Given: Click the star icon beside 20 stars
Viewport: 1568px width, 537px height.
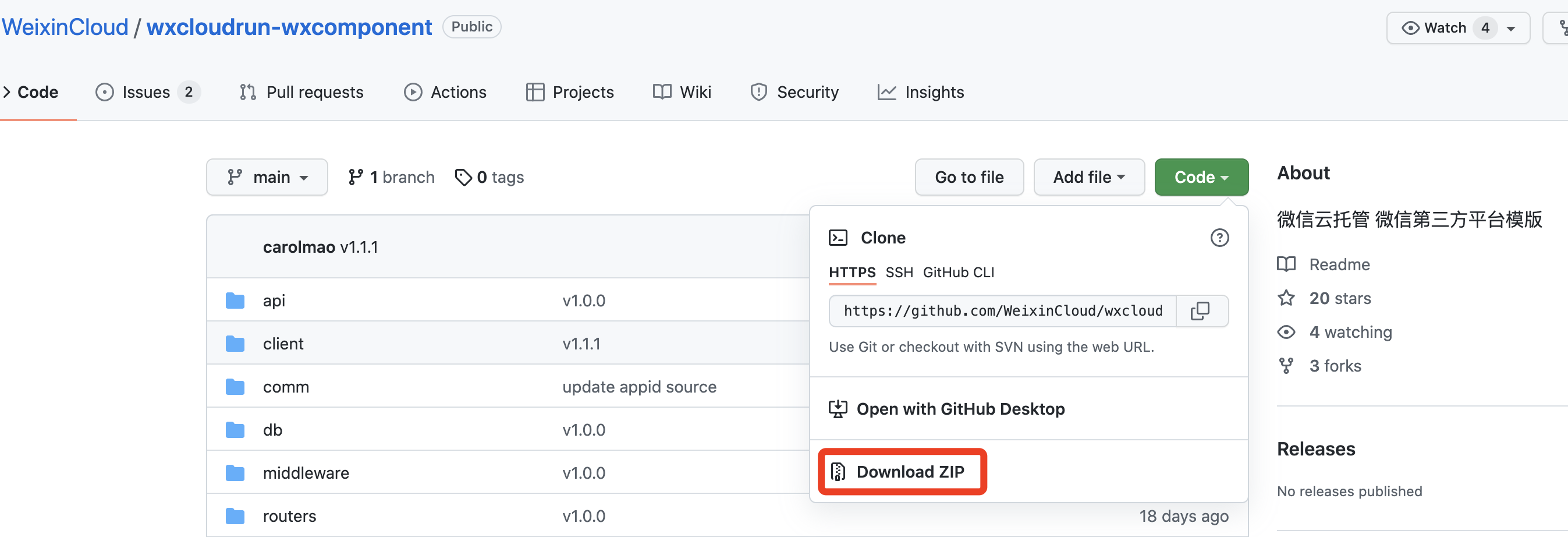Looking at the screenshot, I should point(1286,298).
